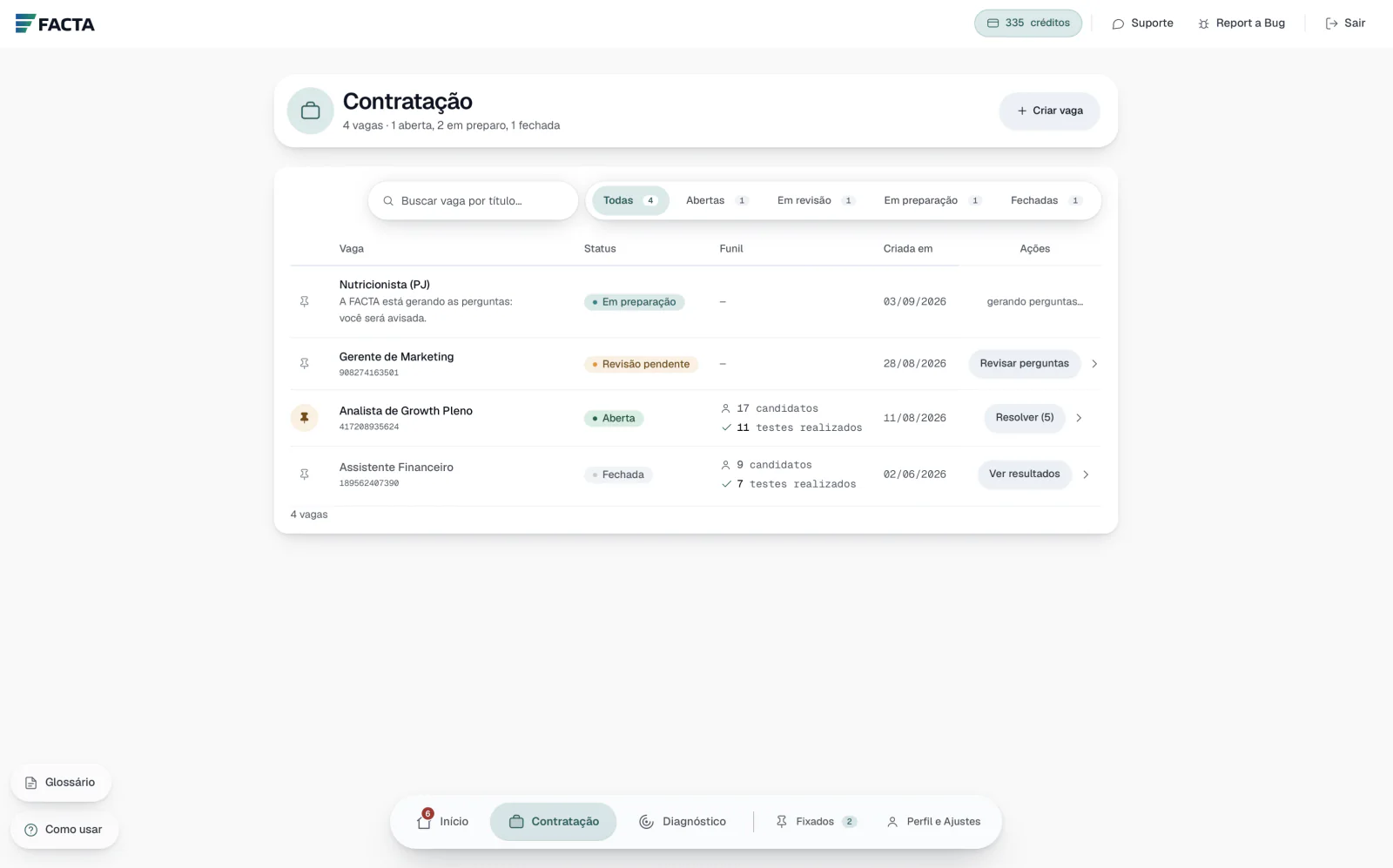Click 17 candidatos funnel count
This screenshot has width=1393, height=868.
coord(770,408)
